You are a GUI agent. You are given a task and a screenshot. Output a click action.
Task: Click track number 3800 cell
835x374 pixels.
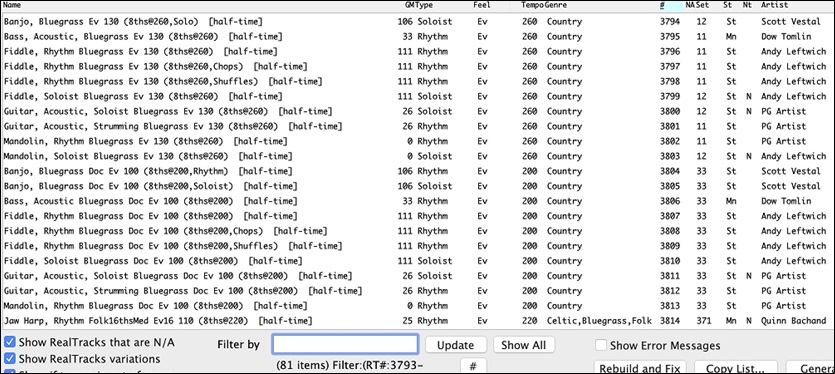pyautogui.click(x=670, y=111)
